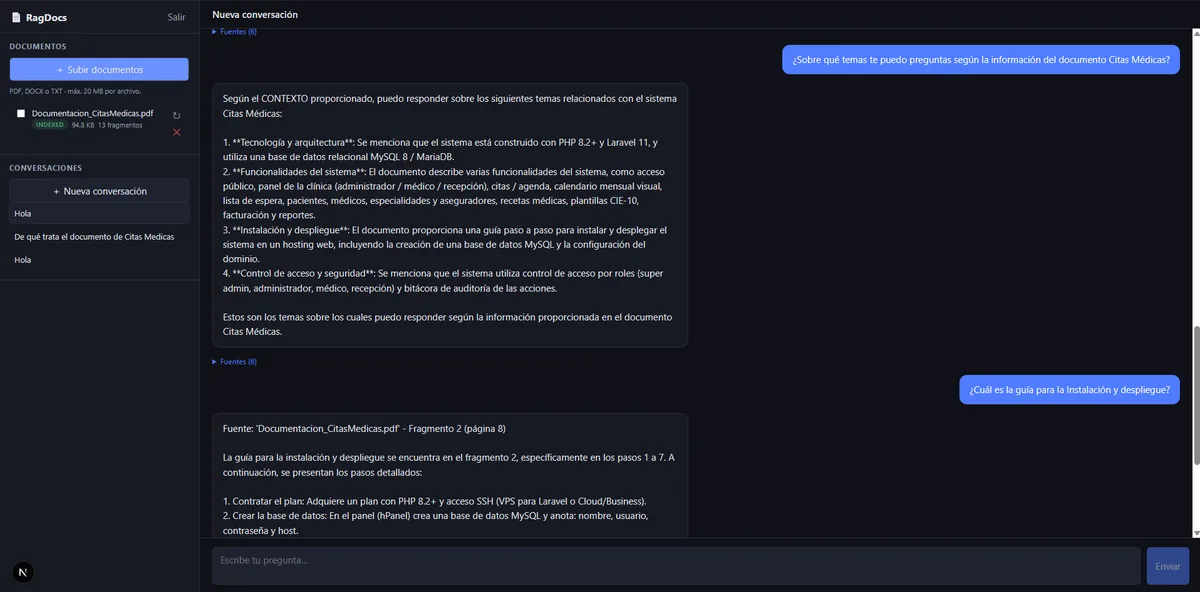Click the chat's vertical scrollbar thumb
Screen dimensions: 1200x592
tap(1195, 395)
